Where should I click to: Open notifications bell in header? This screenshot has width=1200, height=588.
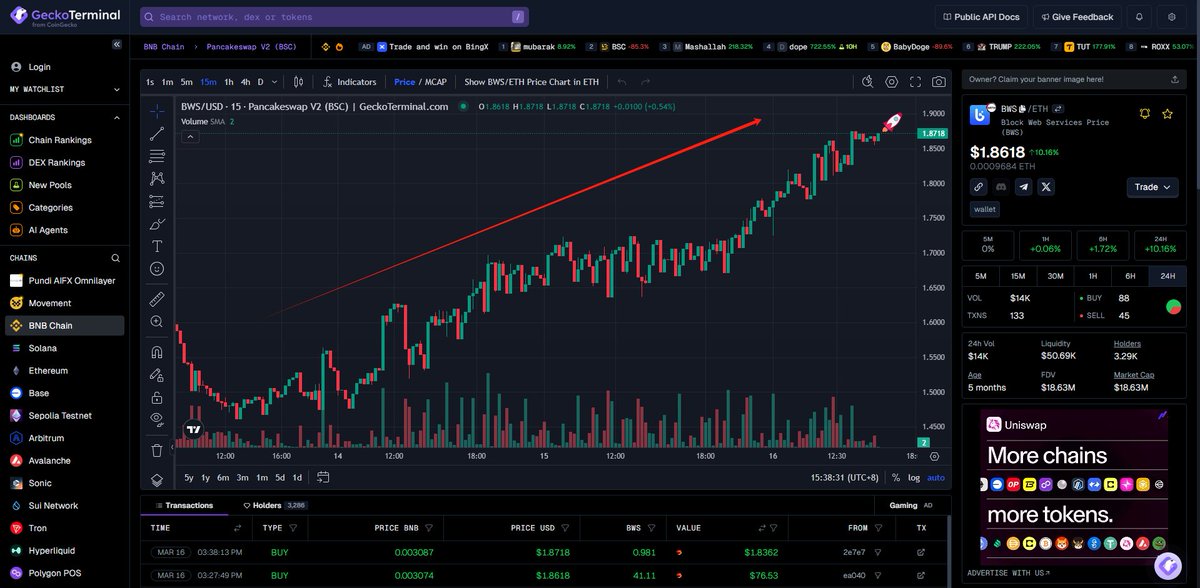point(1138,17)
